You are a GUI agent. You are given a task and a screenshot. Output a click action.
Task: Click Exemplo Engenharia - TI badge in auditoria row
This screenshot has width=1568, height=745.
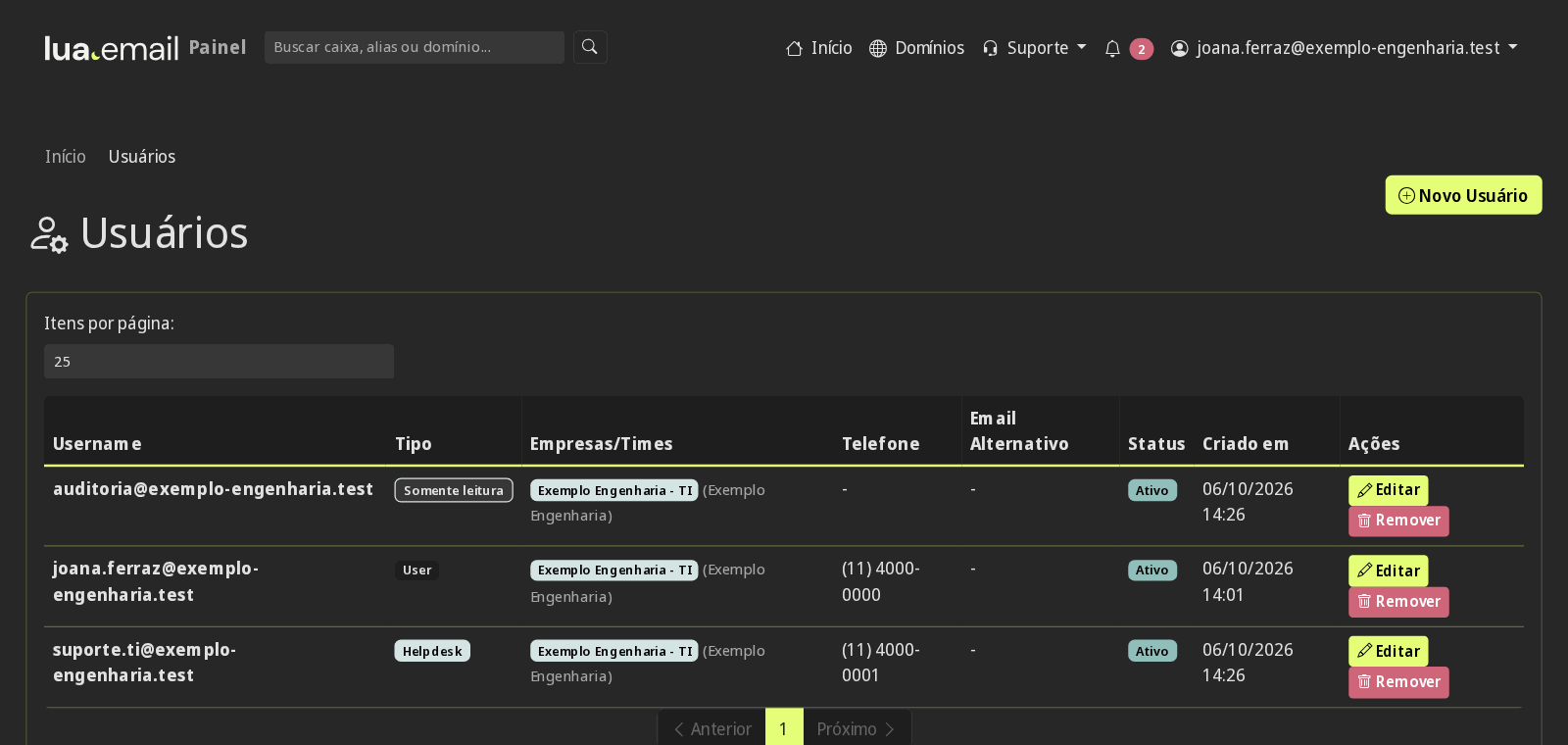(x=614, y=490)
